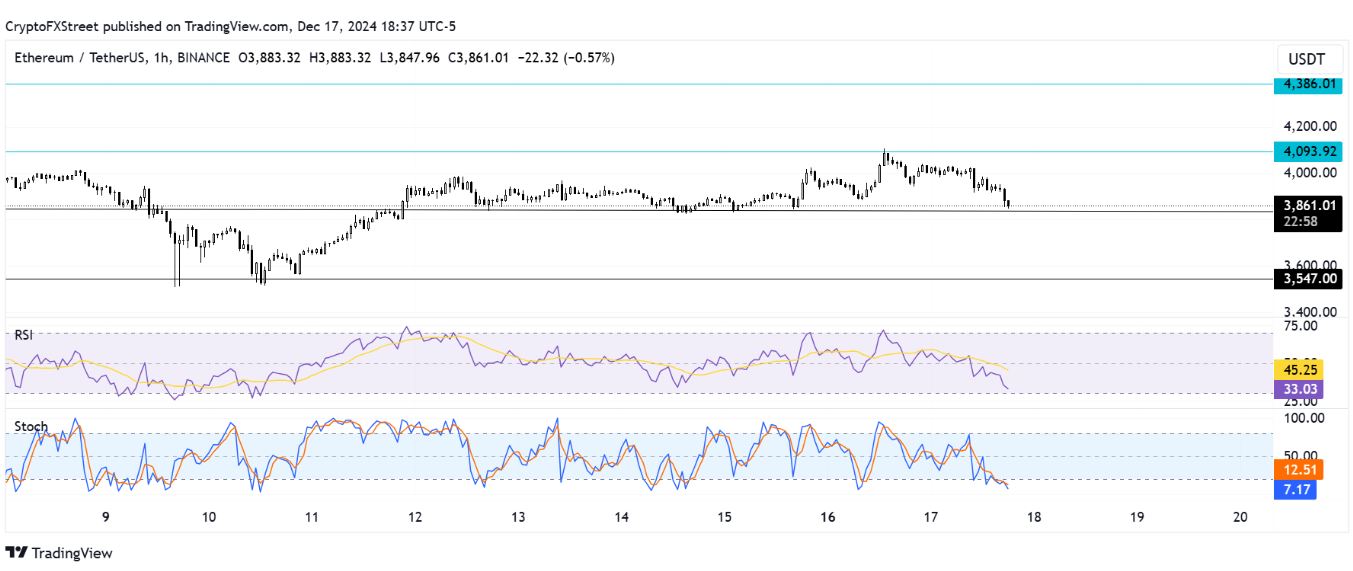
Task: Click the 4,386.01 cyan price label
Action: tap(1308, 84)
